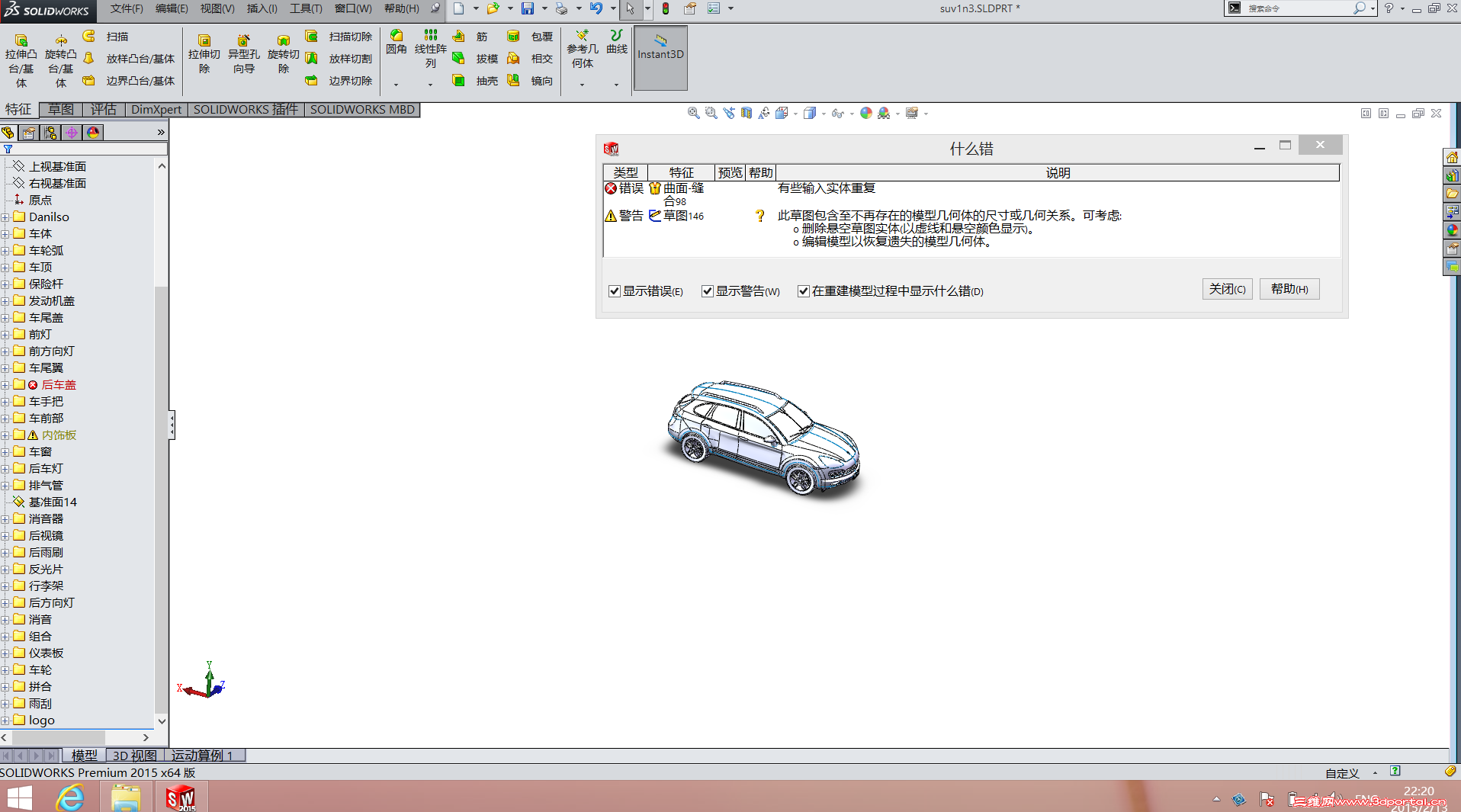Image resolution: width=1461 pixels, height=812 pixels.
Task: Open the 工具(T) menu
Action: coord(306,8)
